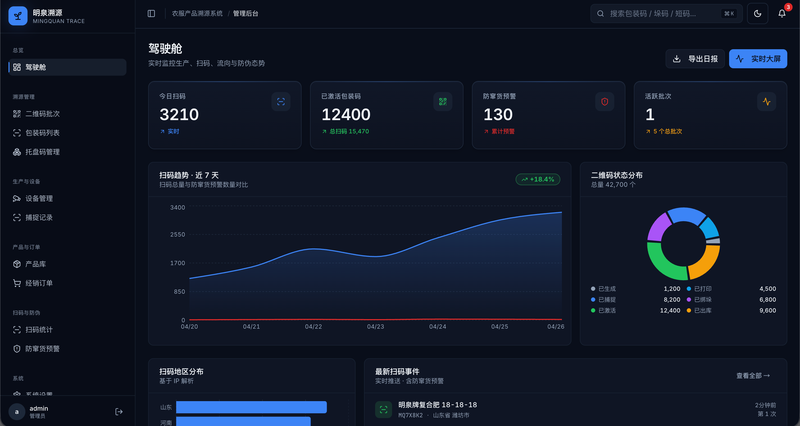Toggle the sidebar collapse icon

(x=151, y=13)
